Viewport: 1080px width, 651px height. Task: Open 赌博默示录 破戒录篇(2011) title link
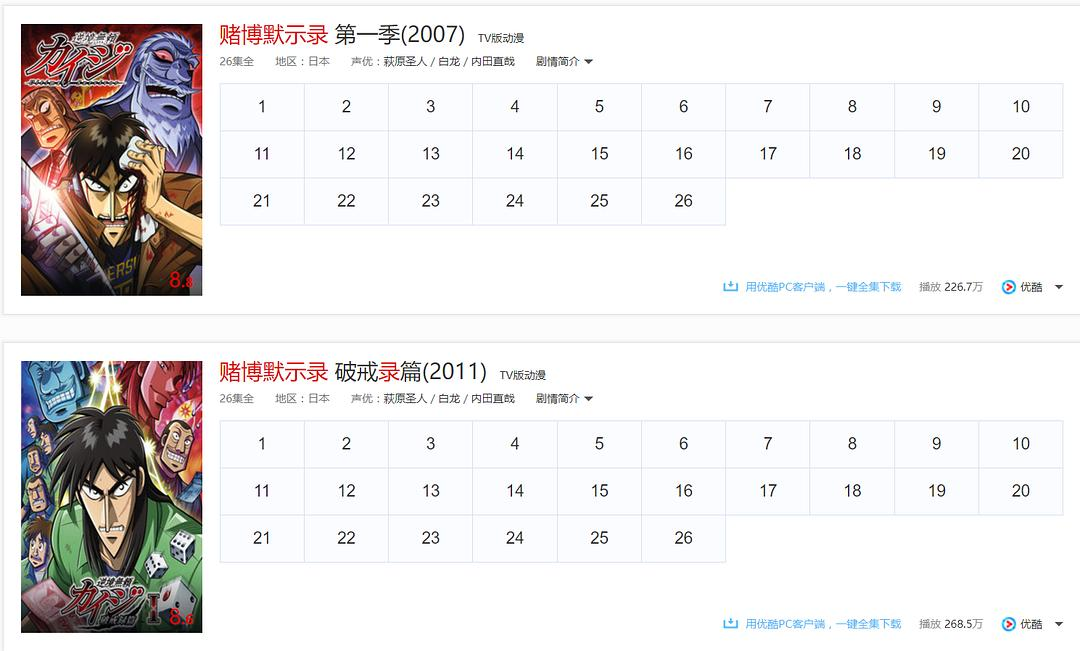pos(352,372)
